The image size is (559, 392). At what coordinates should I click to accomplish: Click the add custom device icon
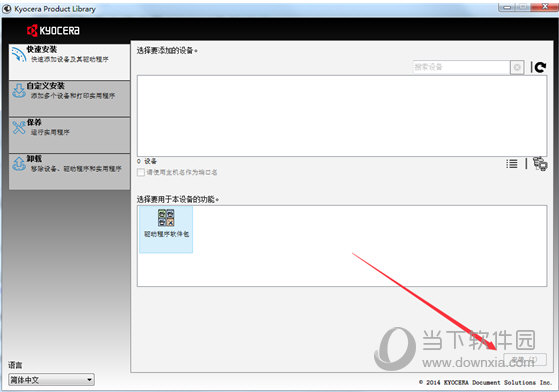pyautogui.click(x=540, y=164)
